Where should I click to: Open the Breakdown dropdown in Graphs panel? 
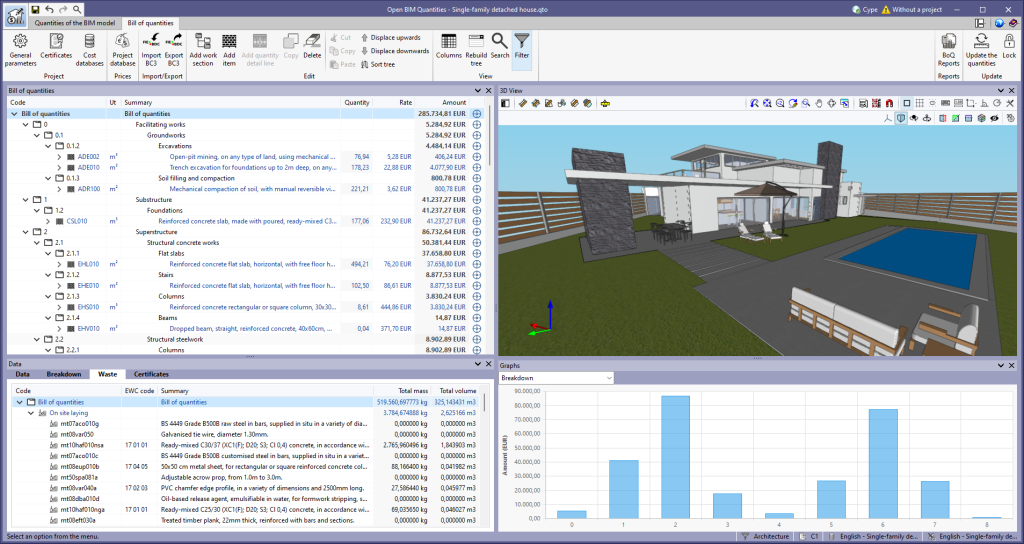click(555, 378)
